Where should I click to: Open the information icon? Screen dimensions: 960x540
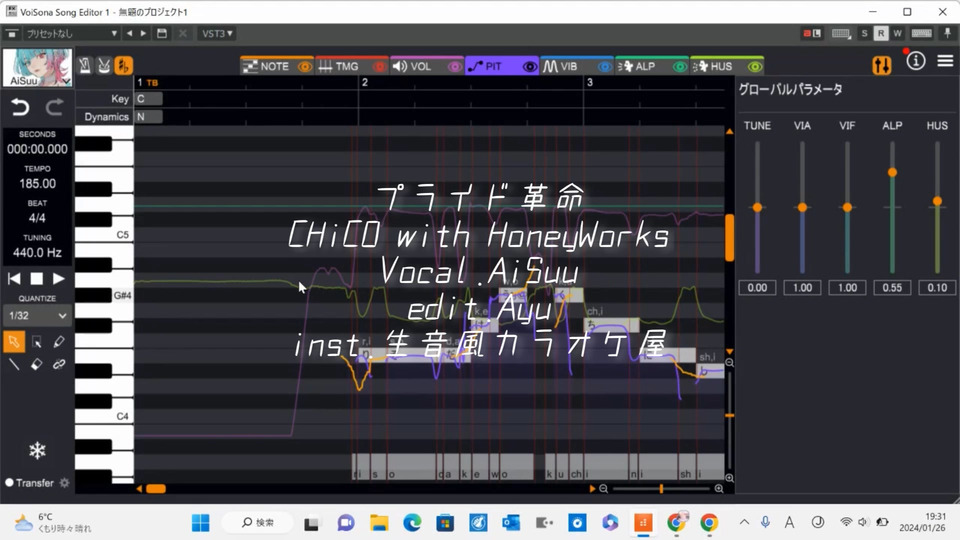point(915,61)
